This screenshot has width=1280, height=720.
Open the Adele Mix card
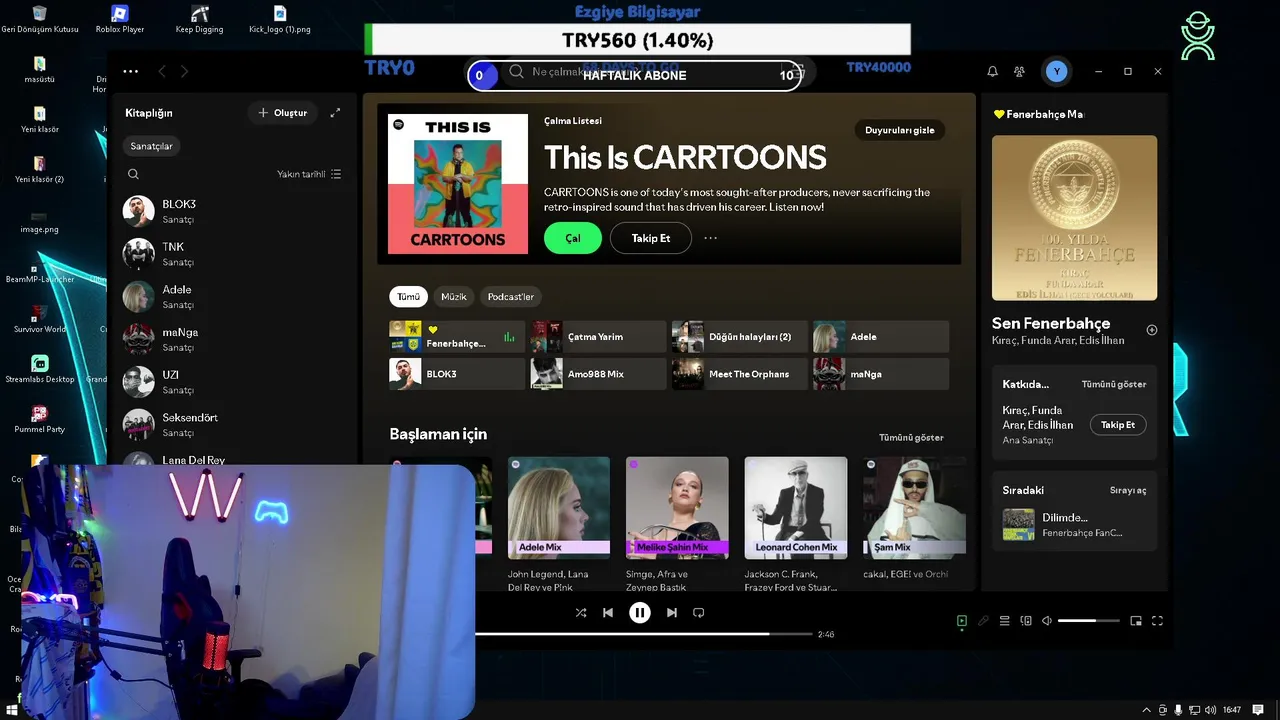click(559, 524)
